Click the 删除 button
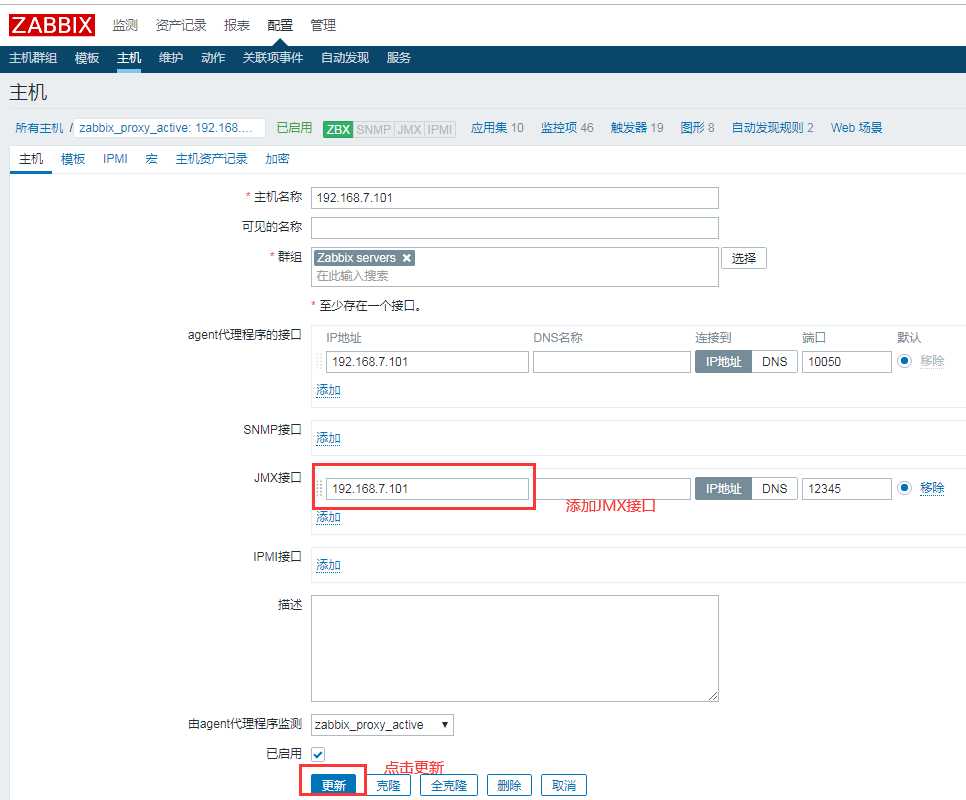Viewport: 966px width, 800px height. [509, 785]
